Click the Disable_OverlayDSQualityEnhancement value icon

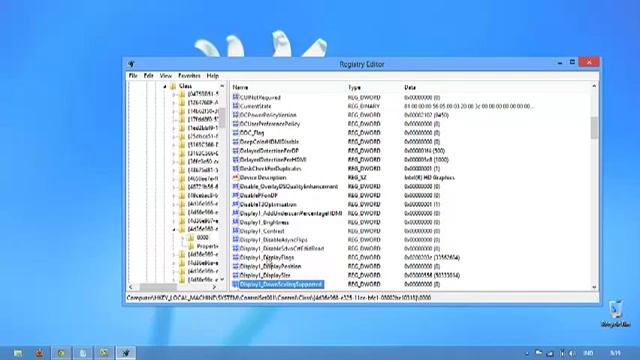coord(236,187)
